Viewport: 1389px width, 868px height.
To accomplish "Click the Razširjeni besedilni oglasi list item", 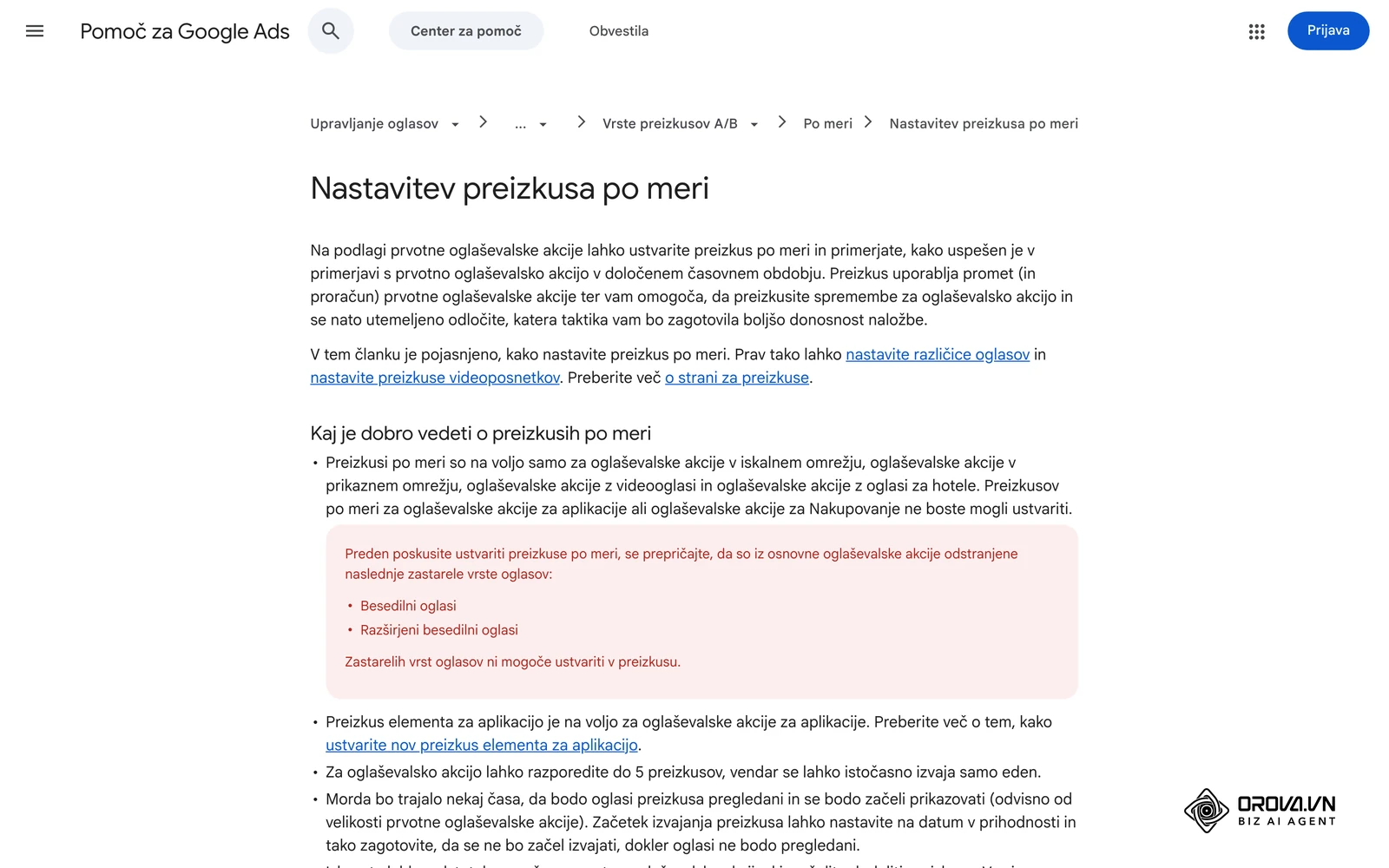I will coord(439,630).
